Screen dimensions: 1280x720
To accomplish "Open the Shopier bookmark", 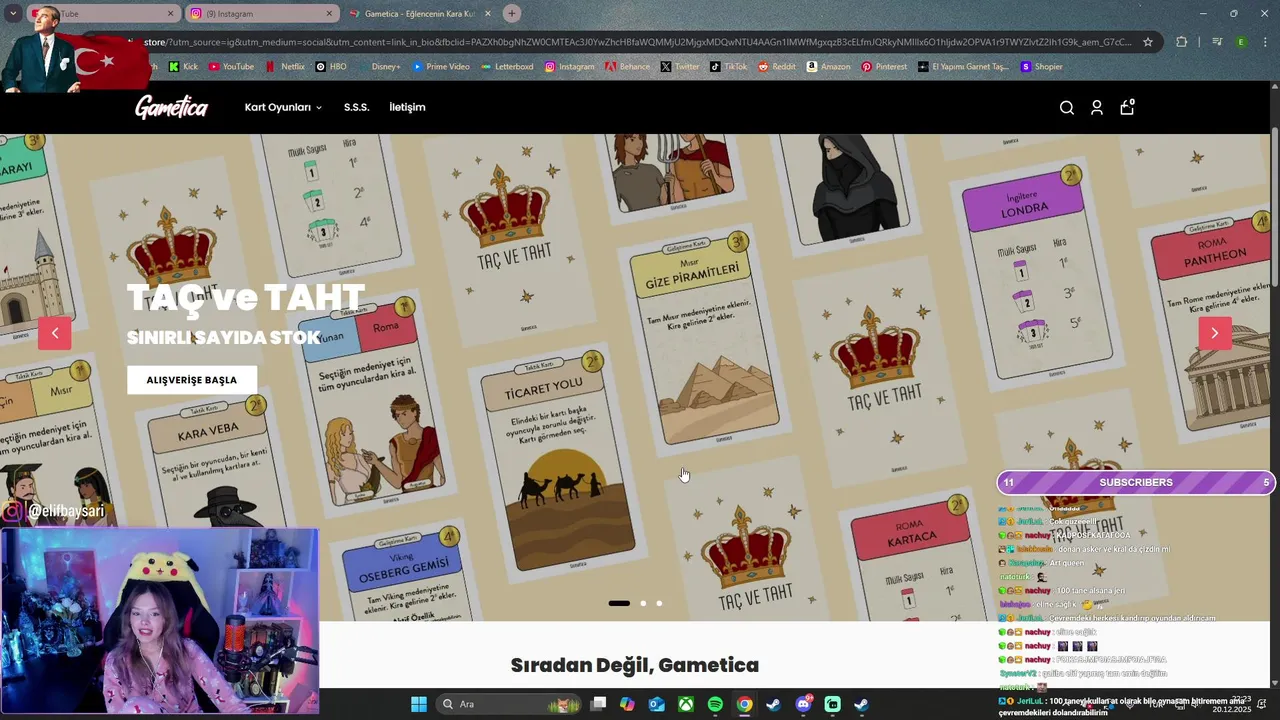I will point(1042,66).
